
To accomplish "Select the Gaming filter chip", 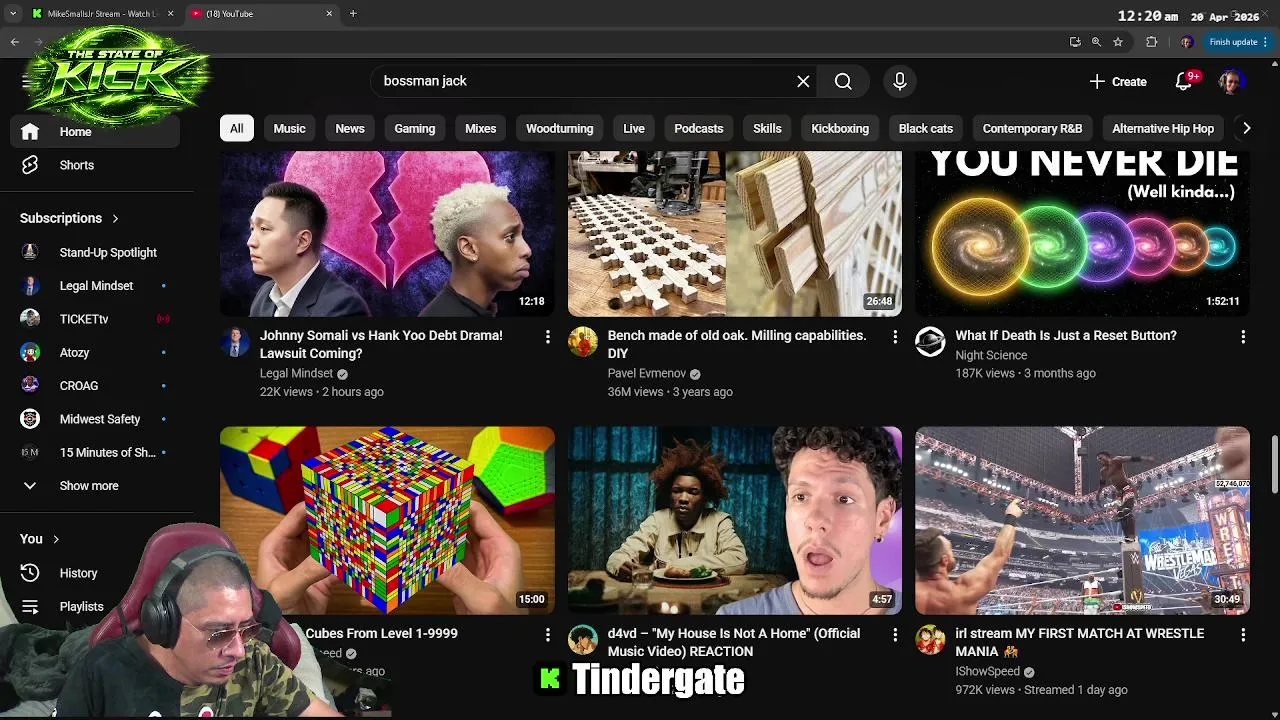I will point(415,128).
